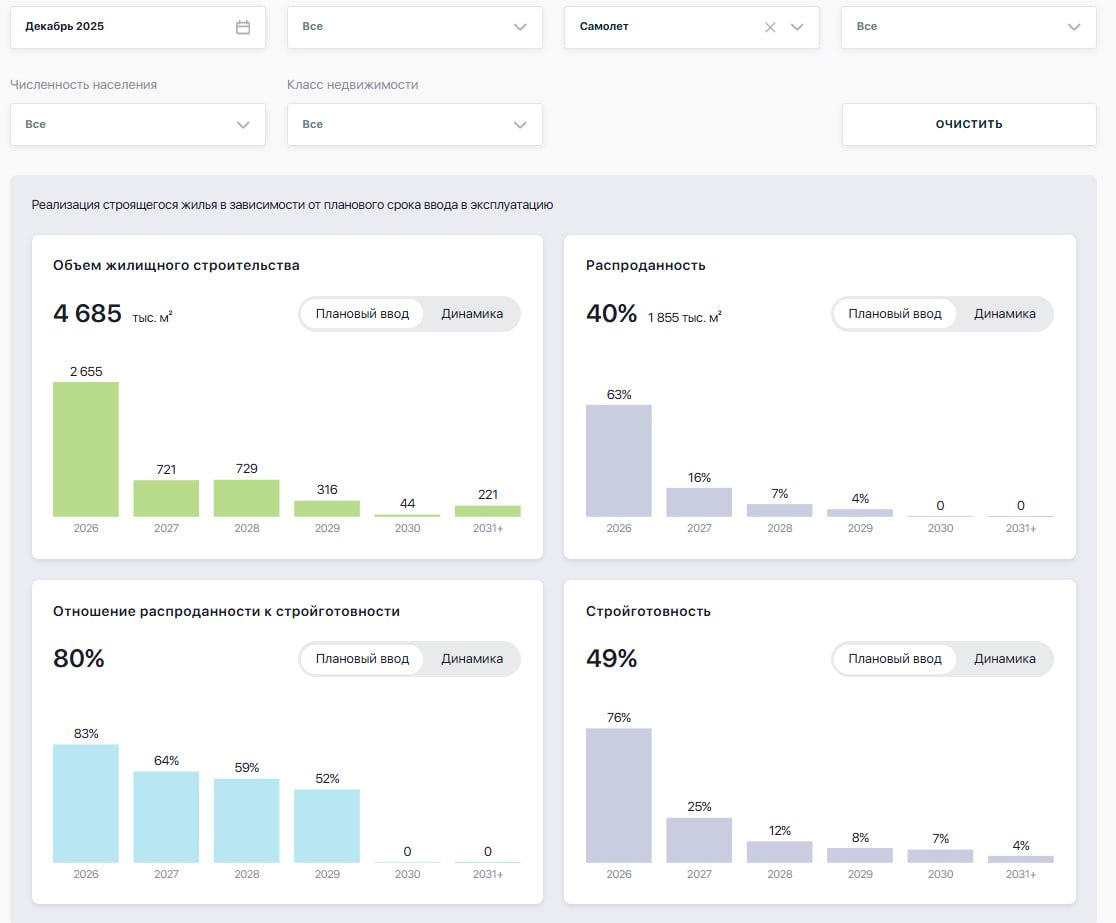Click the 83% light blue bar
The height and width of the screenshot is (923, 1116).
[86, 803]
